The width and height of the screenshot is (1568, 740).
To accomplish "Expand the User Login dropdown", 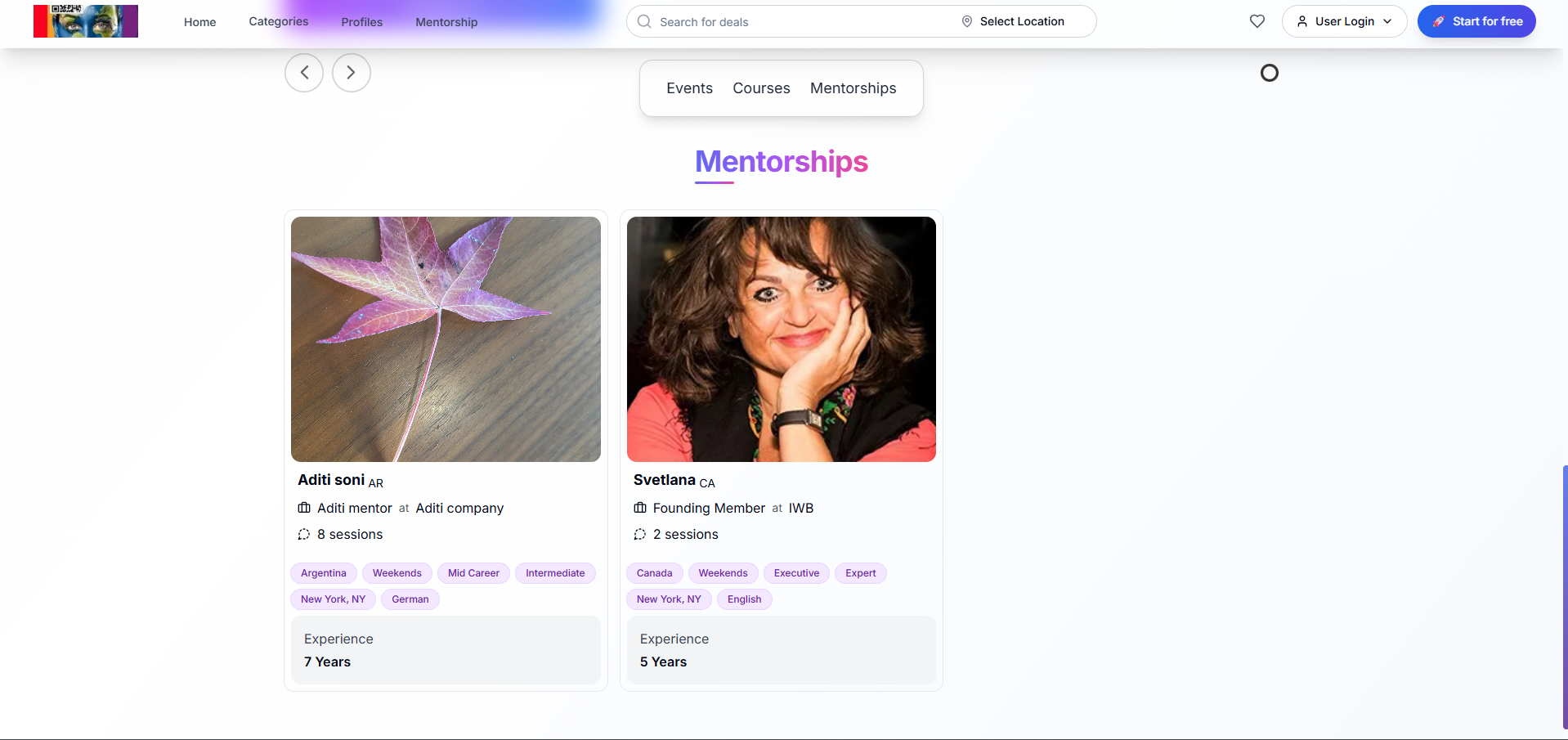I will point(1343,21).
